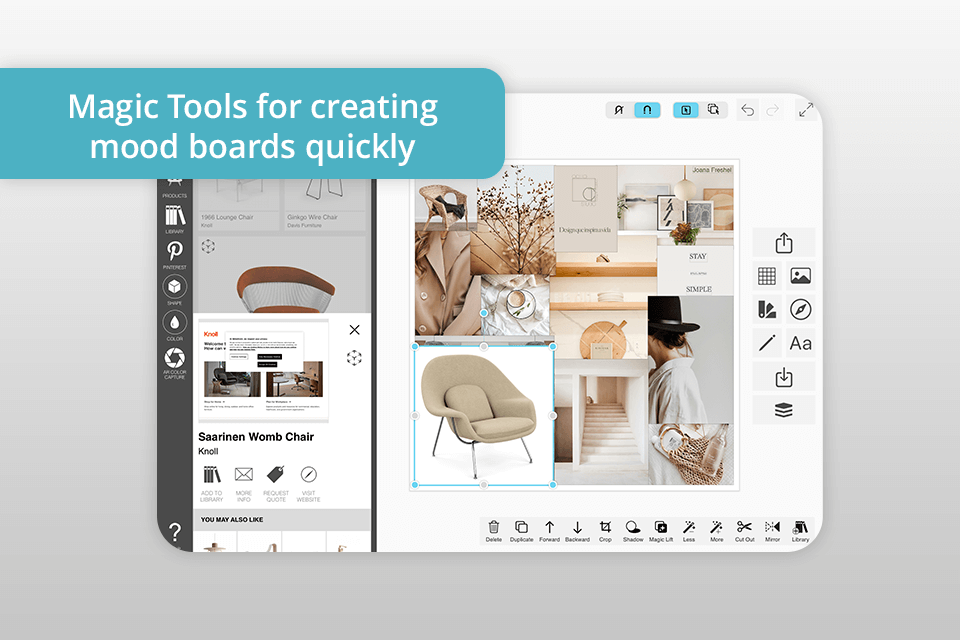Click the Saarinen Womb Chair title
This screenshot has height=640, width=960.
(256, 437)
